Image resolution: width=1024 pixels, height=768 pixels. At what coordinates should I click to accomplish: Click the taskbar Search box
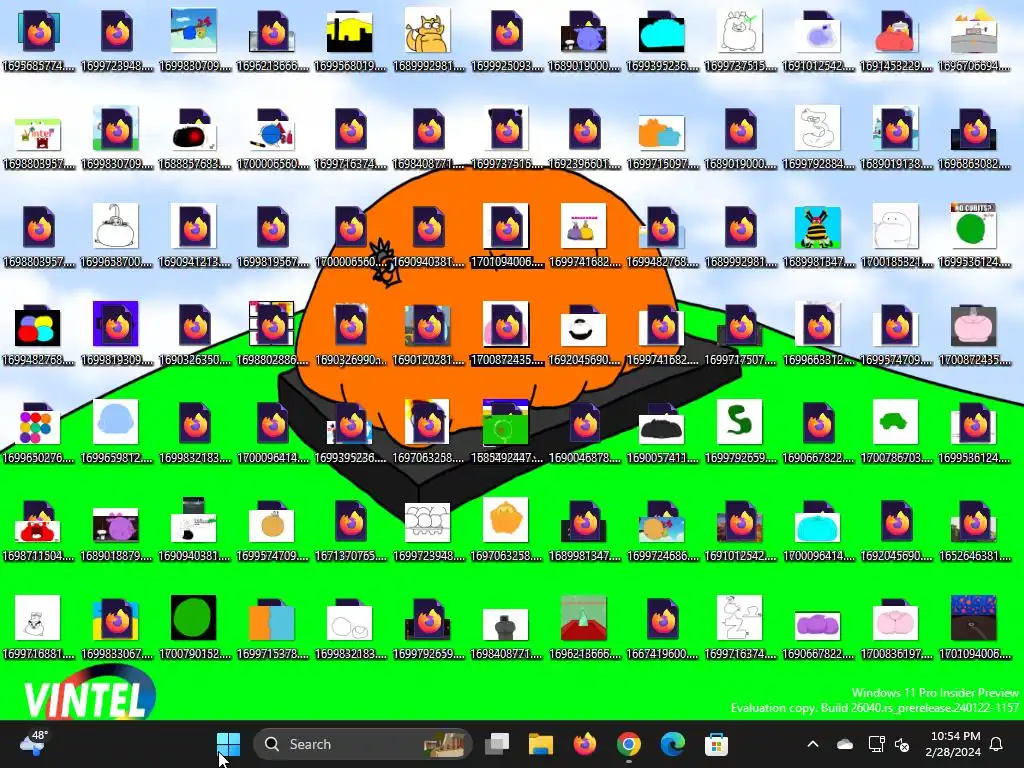(362, 744)
